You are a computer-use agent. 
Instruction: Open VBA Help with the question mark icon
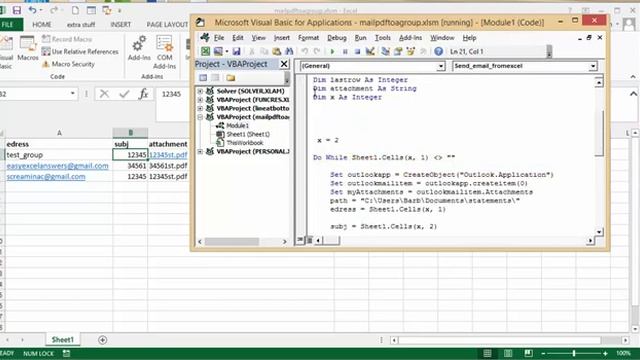438,51
